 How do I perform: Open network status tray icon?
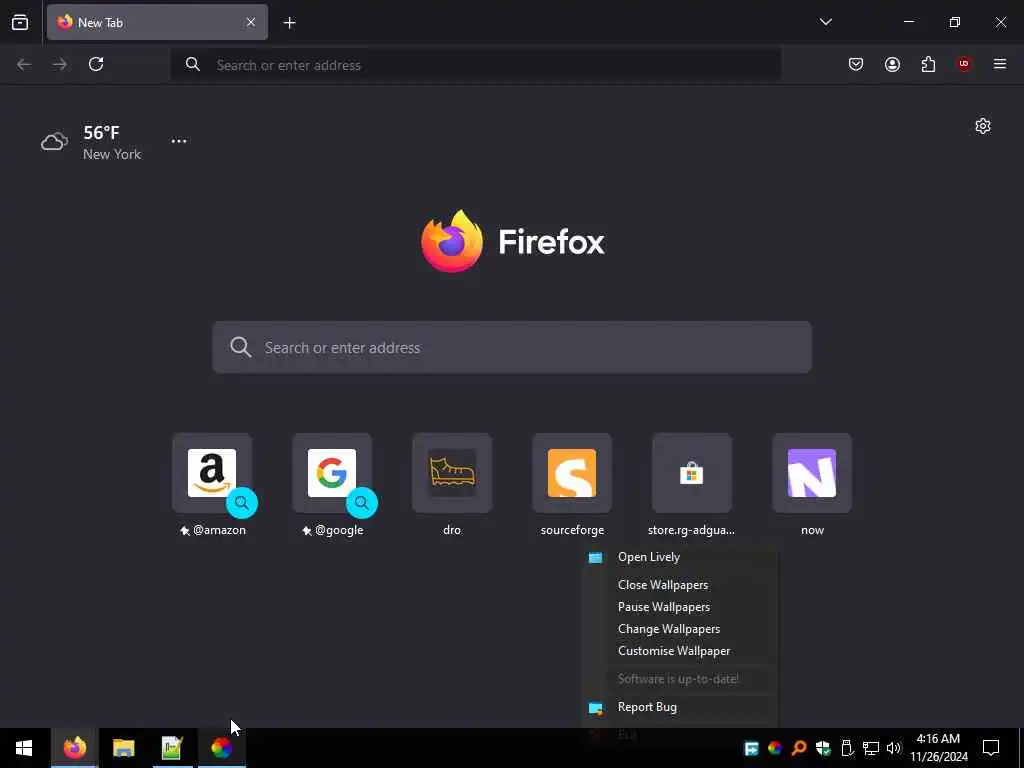(x=871, y=748)
